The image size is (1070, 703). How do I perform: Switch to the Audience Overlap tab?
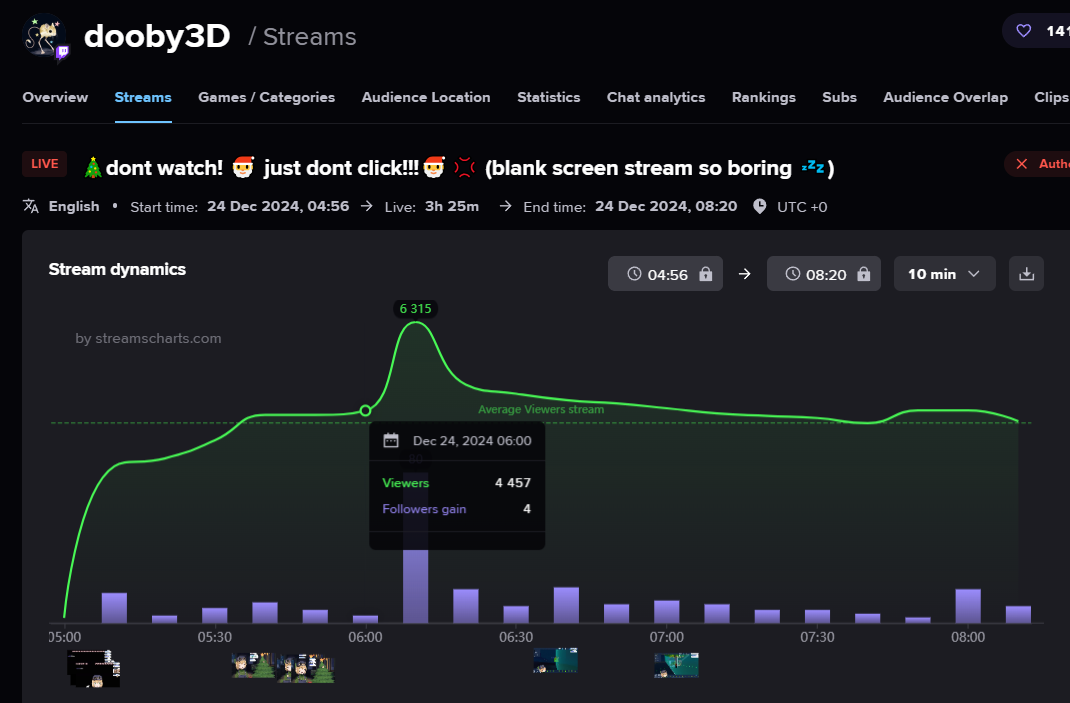[945, 98]
